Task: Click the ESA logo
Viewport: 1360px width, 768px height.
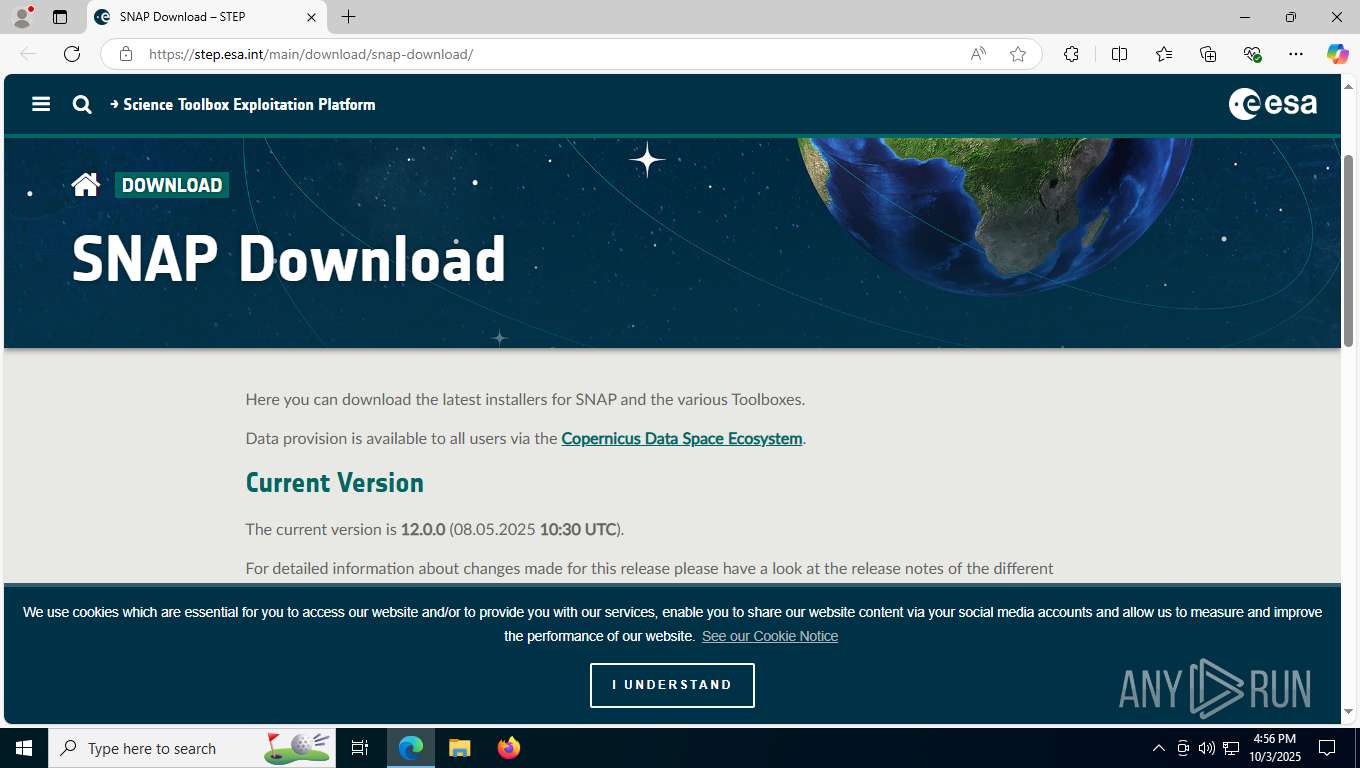Action: pyautogui.click(x=1273, y=104)
